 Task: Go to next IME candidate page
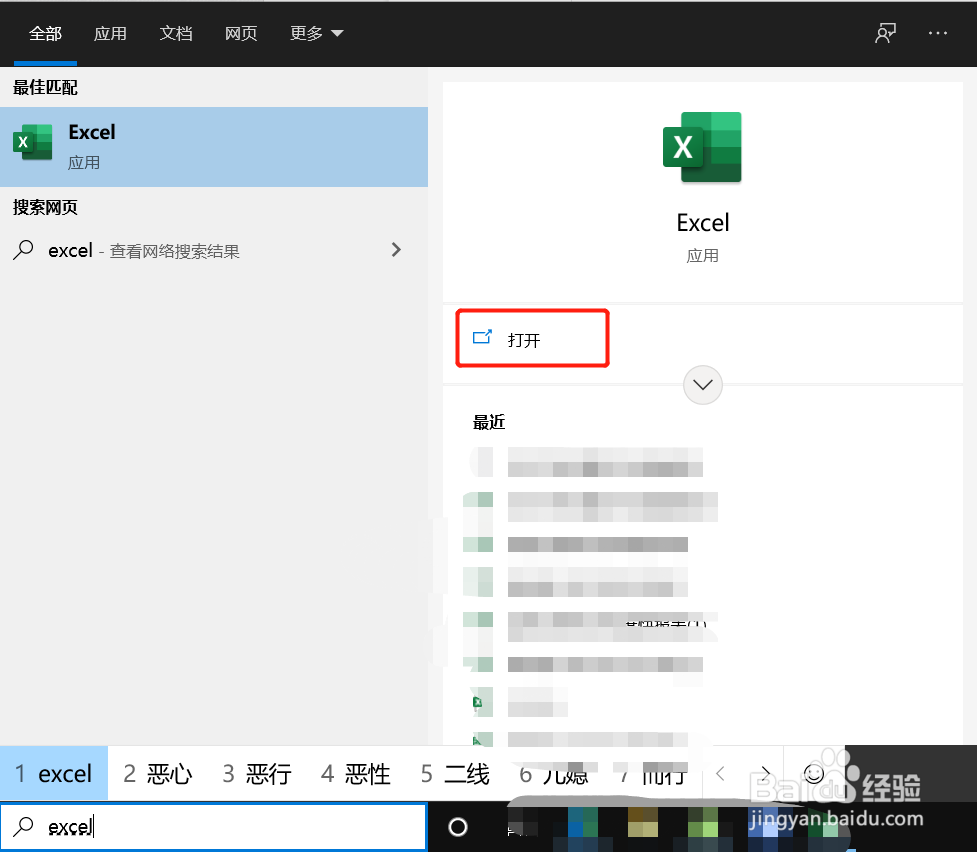(x=765, y=773)
